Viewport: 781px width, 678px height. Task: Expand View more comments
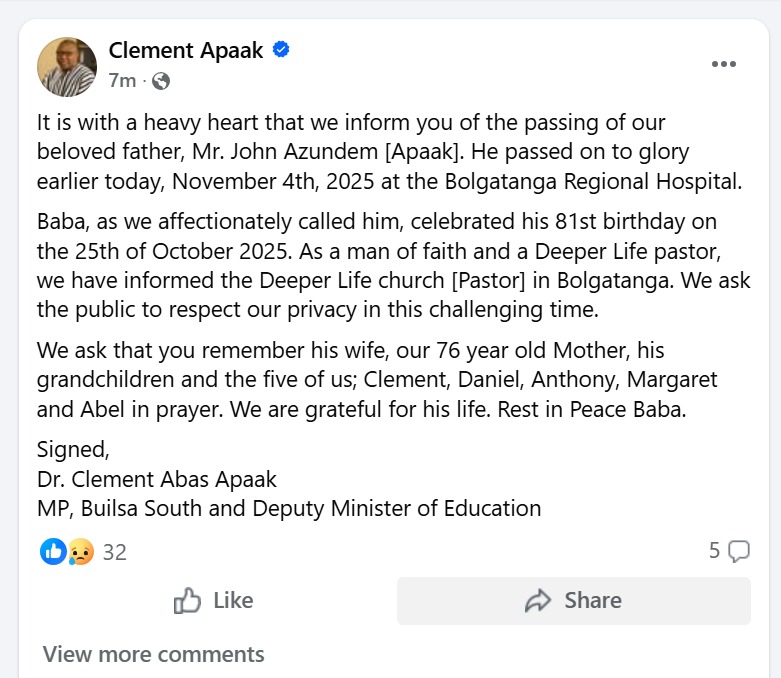[x=153, y=654]
